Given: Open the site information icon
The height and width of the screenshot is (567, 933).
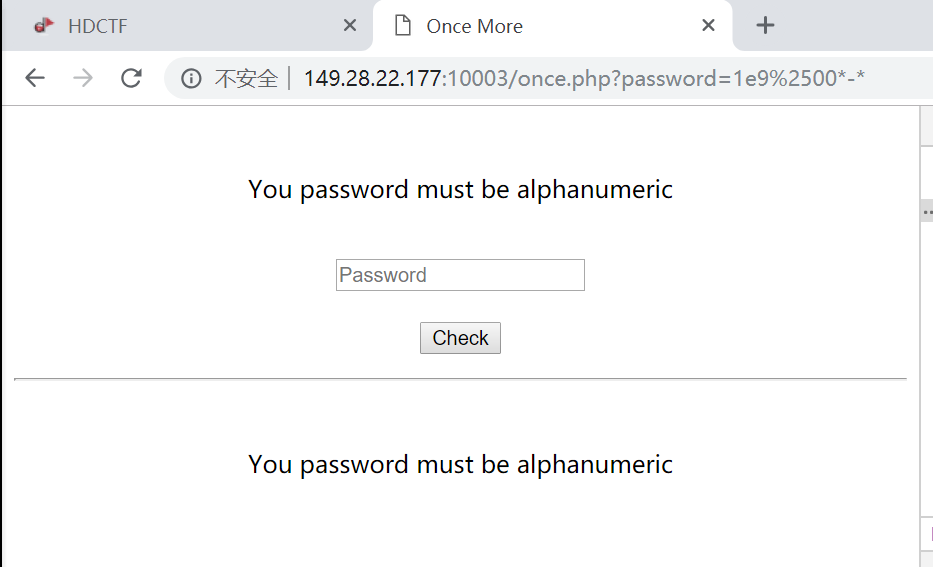Looking at the screenshot, I should pyautogui.click(x=191, y=78).
